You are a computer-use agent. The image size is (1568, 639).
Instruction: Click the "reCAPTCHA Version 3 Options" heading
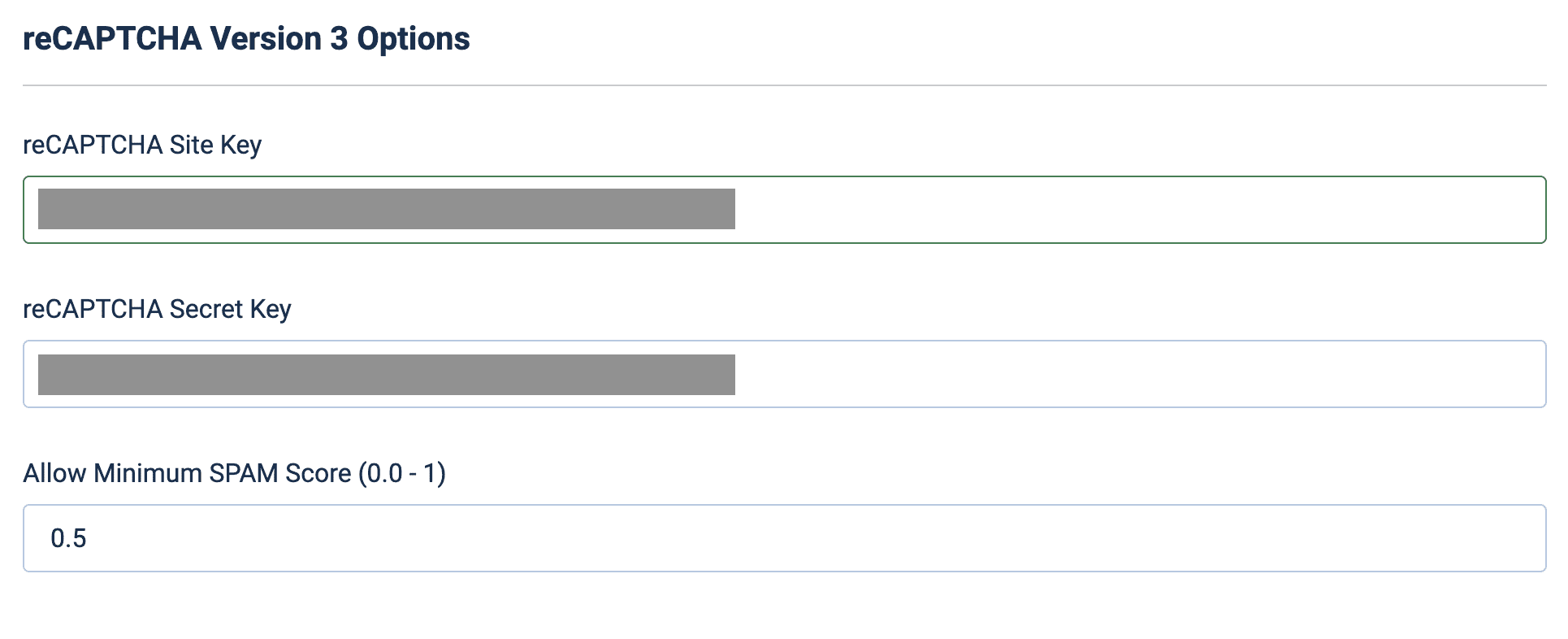coord(246,39)
